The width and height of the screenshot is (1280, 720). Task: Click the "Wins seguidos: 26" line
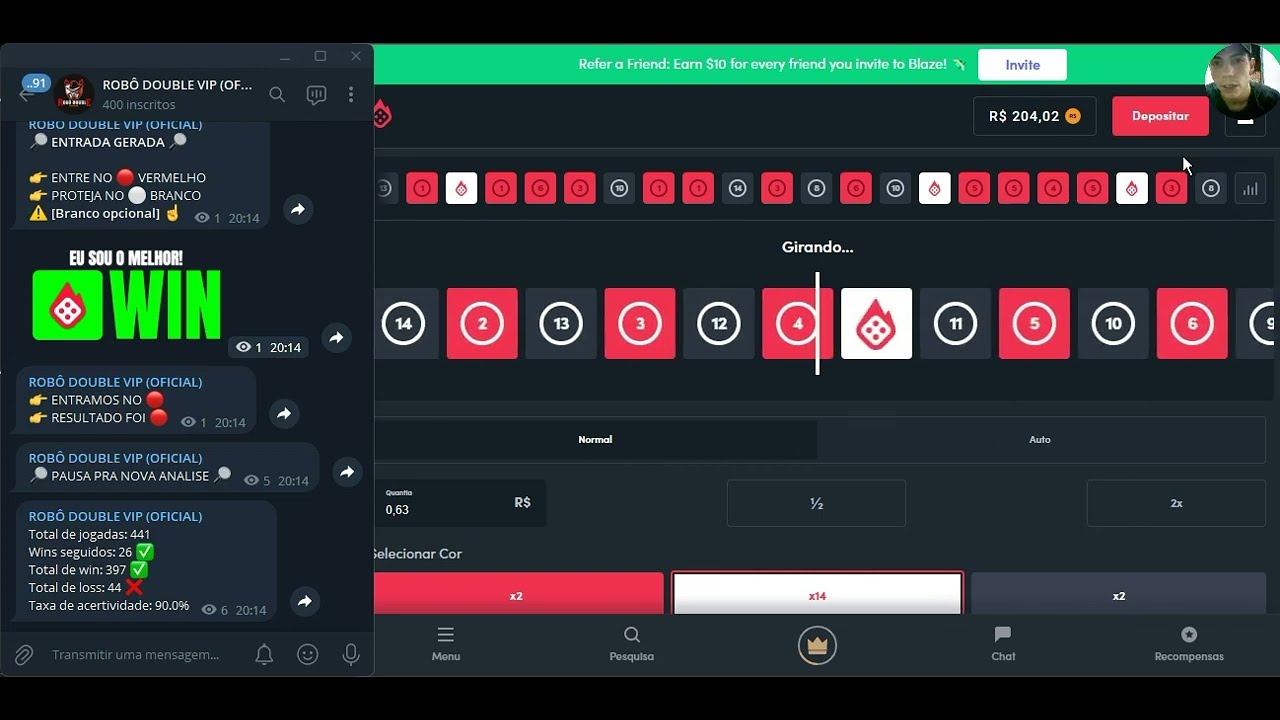tap(91, 552)
